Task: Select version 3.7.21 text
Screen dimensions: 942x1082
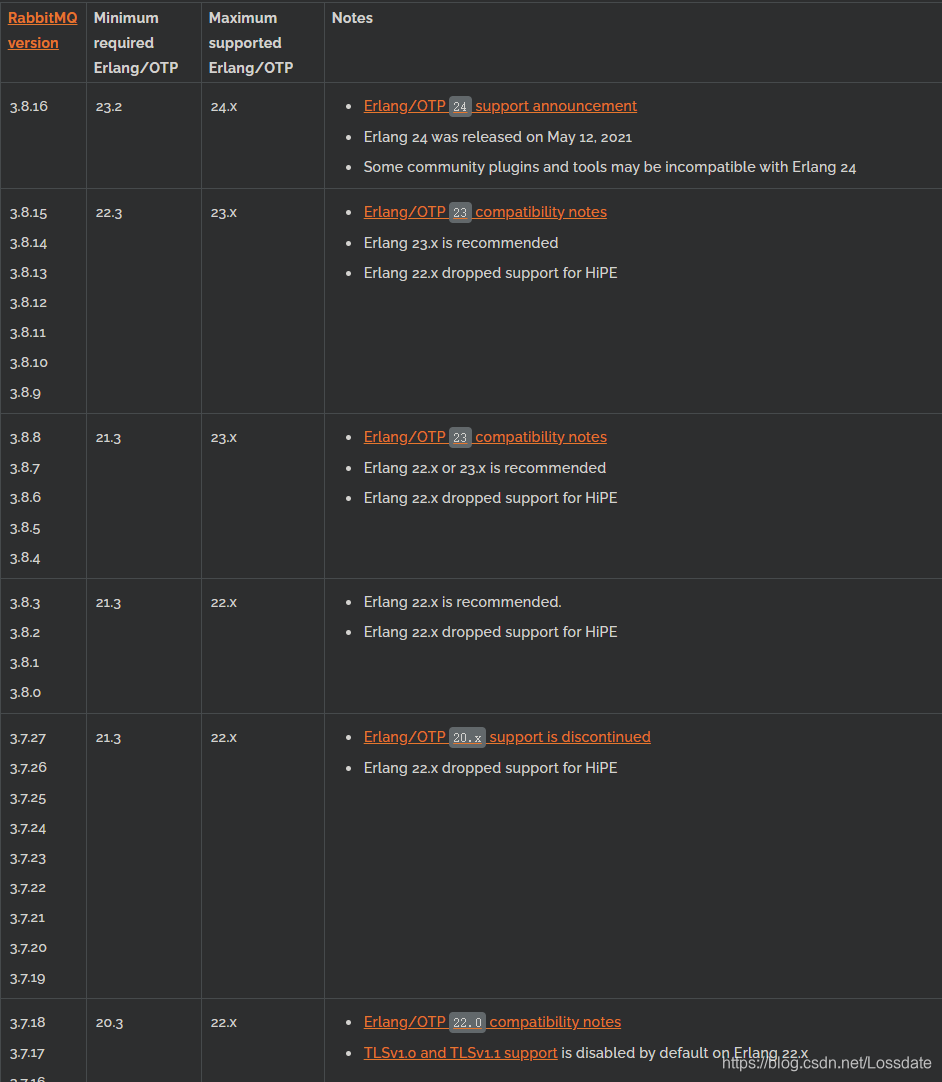Action: (27, 918)
